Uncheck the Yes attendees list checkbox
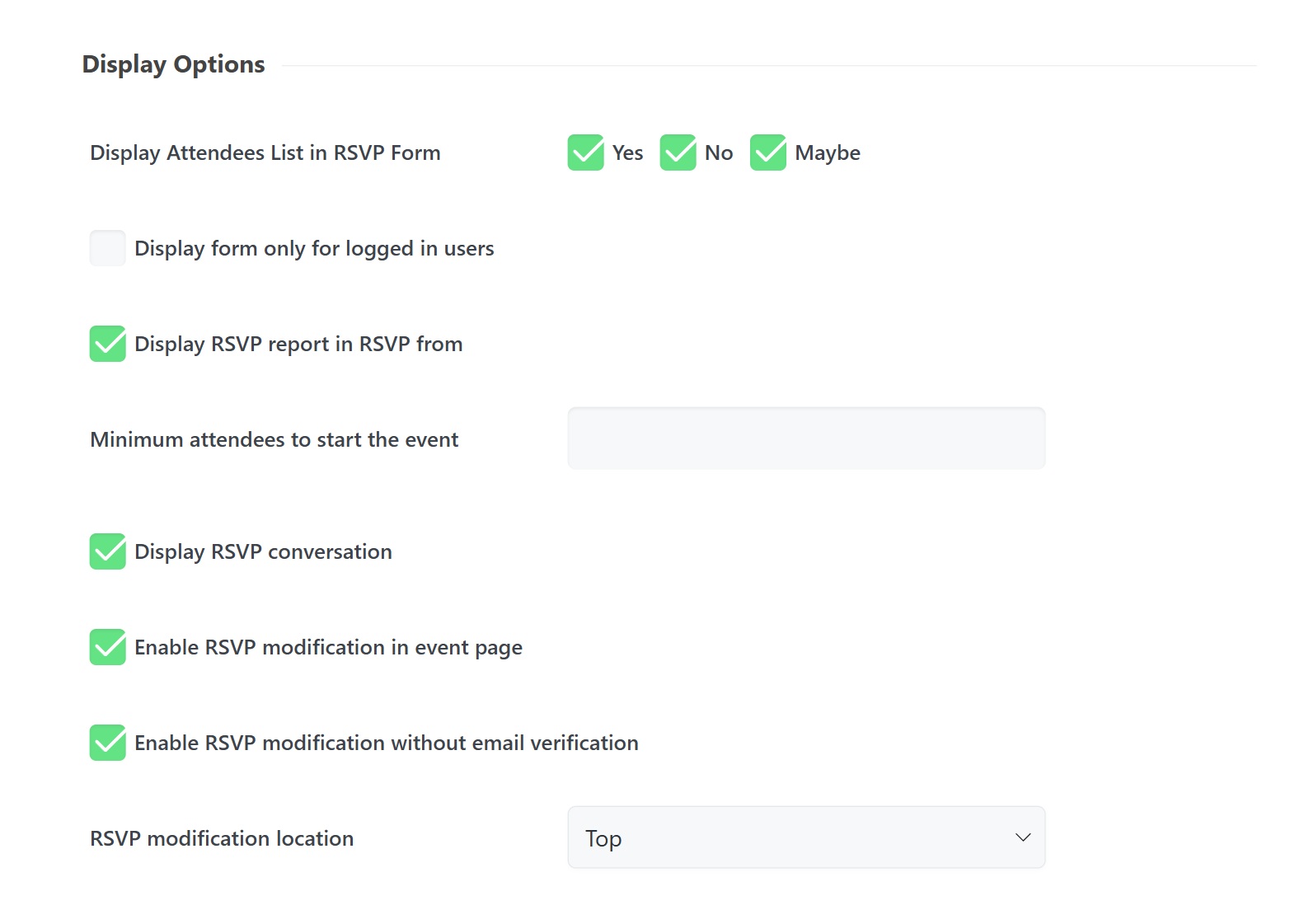This screenshot has width=1290, height=924. click(x=585, y=152)
